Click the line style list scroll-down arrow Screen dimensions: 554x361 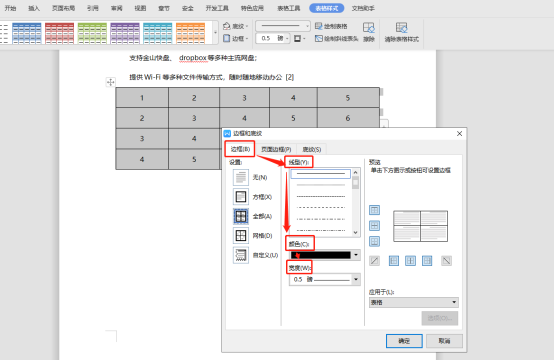pyautogui.click(x=355, y=233)
